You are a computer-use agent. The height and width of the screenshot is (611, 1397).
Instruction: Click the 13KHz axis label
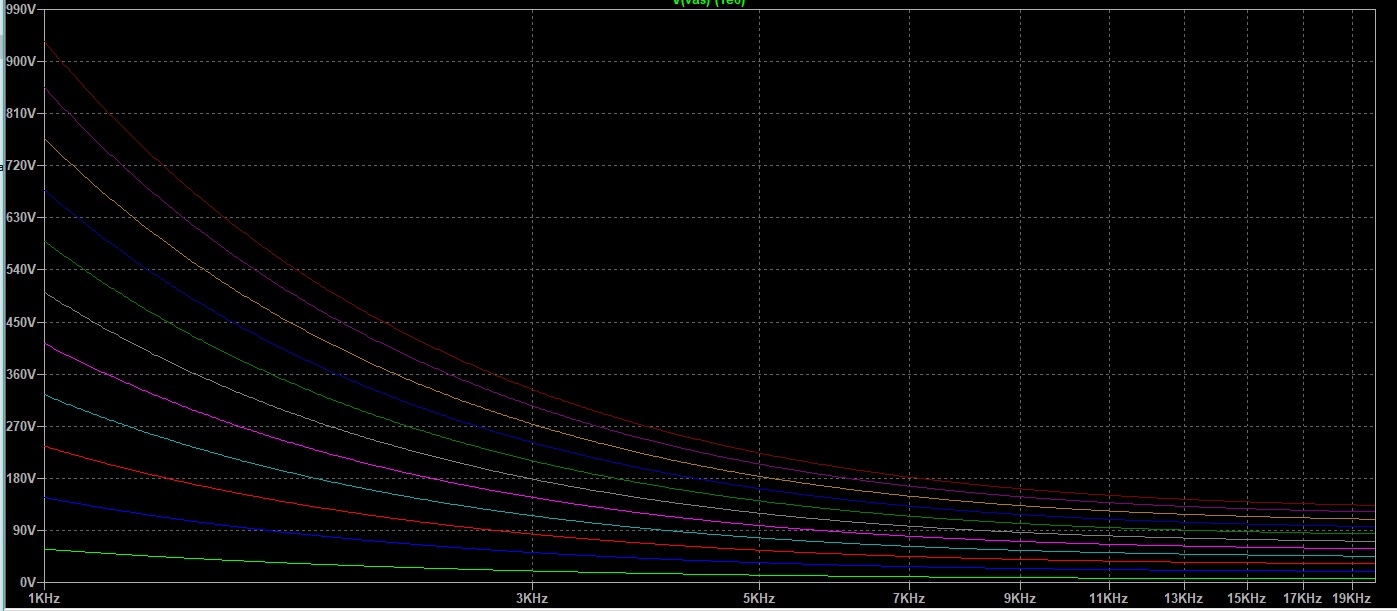(1183, 599)
